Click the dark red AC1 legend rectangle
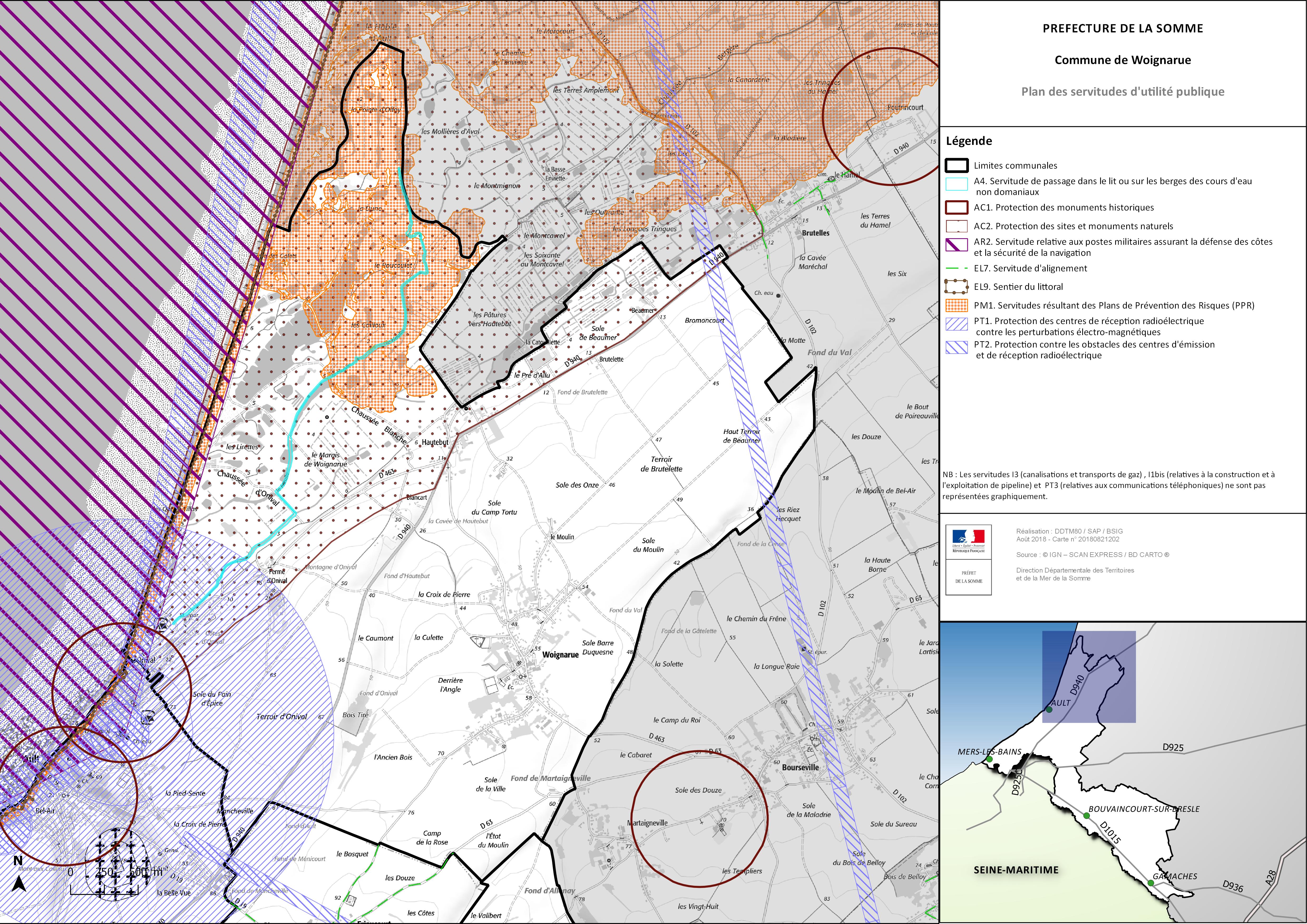1307x924 pixels. [x=956, y=208]
